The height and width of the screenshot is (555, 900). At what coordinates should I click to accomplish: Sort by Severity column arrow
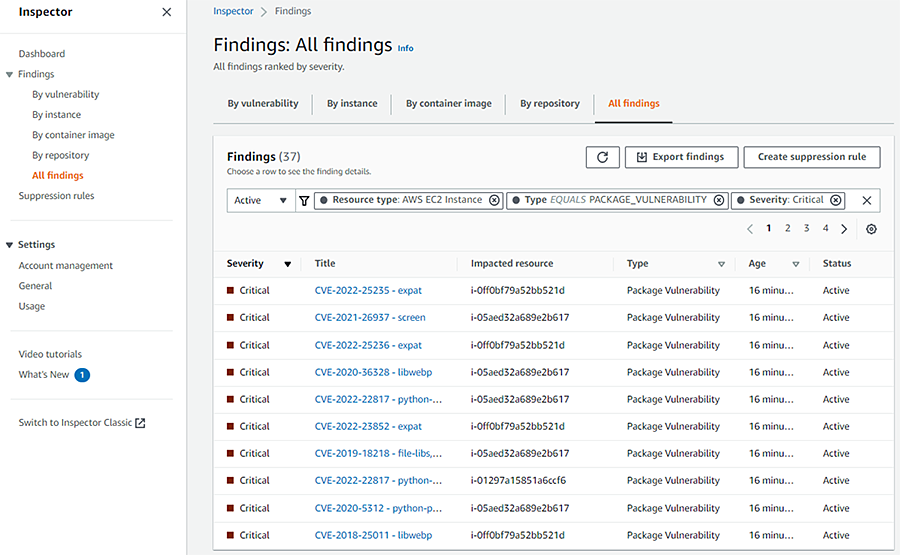pos(288,264)
